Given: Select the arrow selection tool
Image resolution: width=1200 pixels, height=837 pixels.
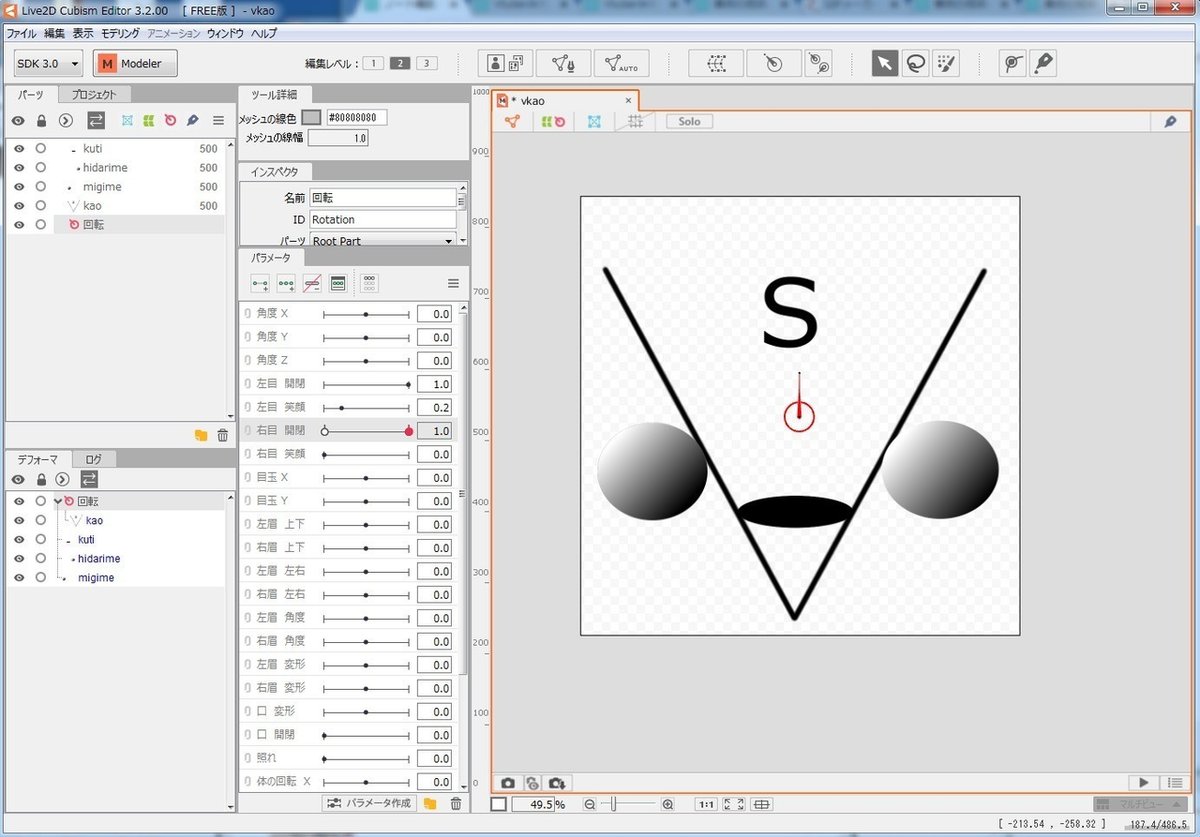Looking at the screenshot, I should pyautogui.click(x=885, y=64).
